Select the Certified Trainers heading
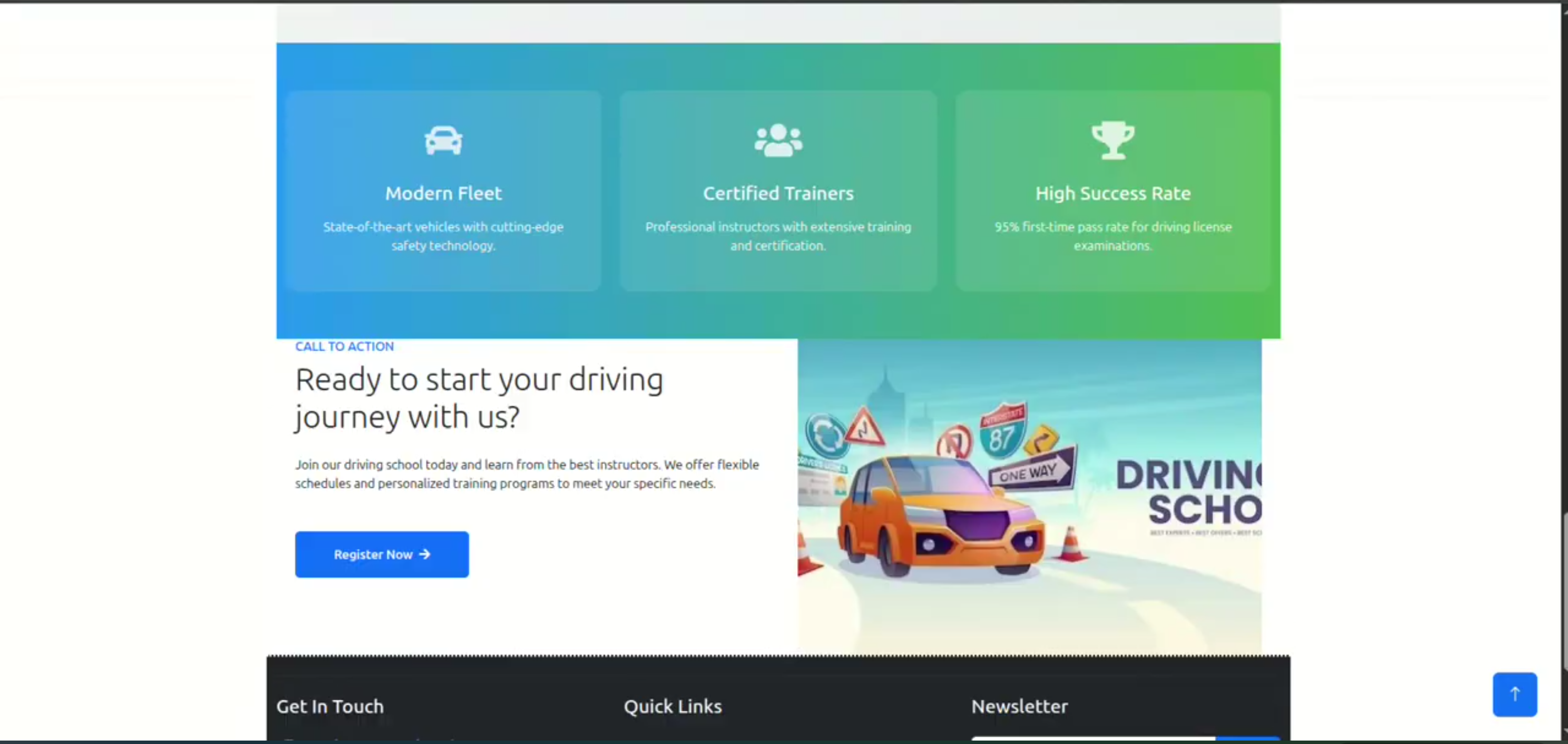Screen dimensions: 1568x744 779,194
